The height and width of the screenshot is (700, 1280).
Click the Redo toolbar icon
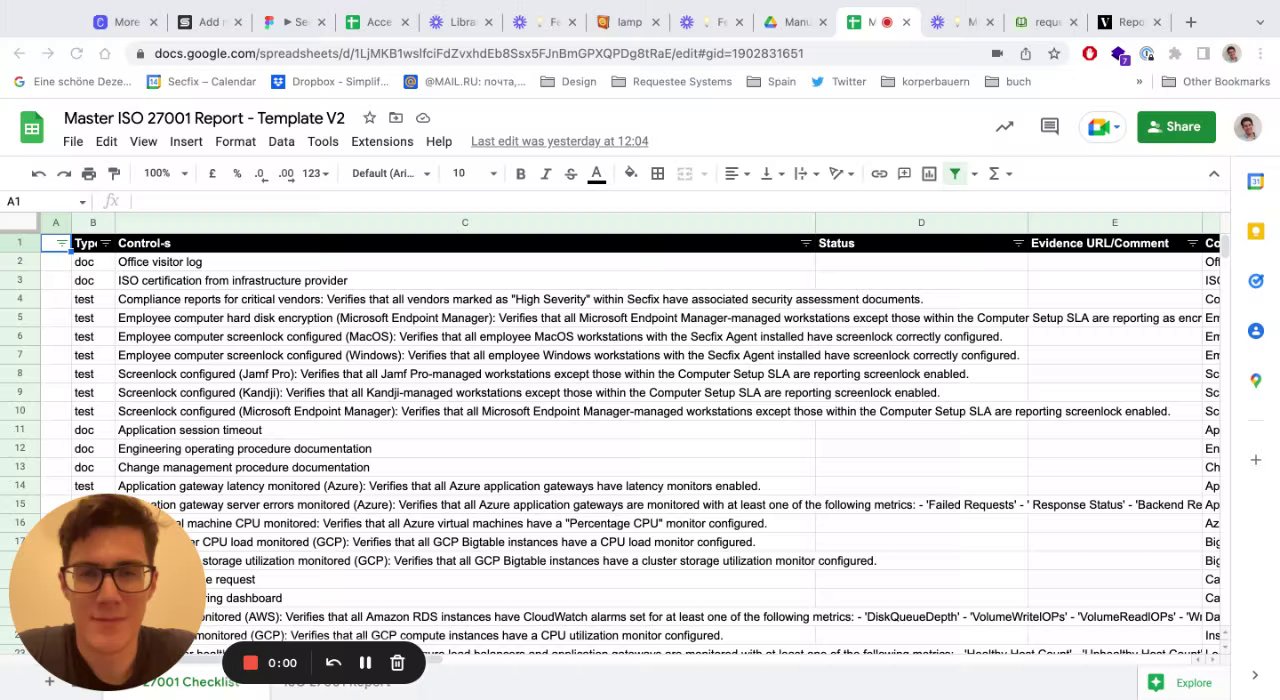pos(64,174)
